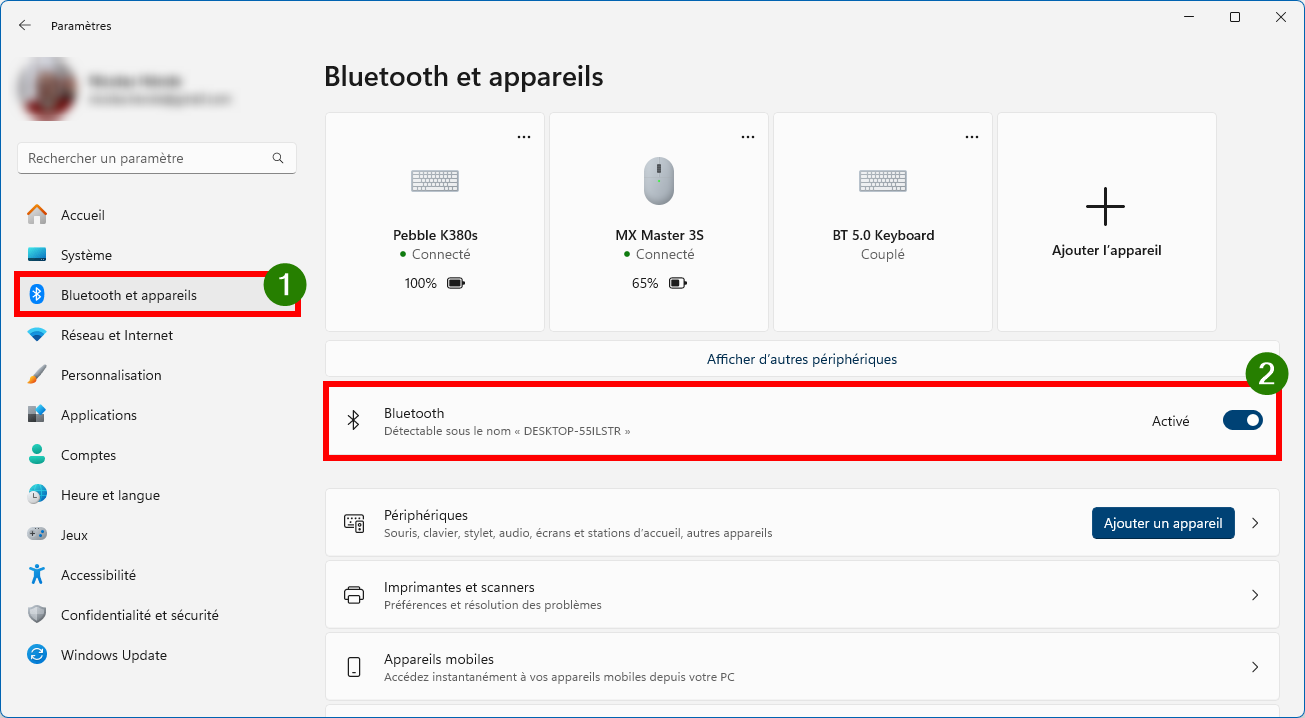Click the back arrow in title bar
The height and width of the screenshot is (718, 1305).
pos(25,26)
